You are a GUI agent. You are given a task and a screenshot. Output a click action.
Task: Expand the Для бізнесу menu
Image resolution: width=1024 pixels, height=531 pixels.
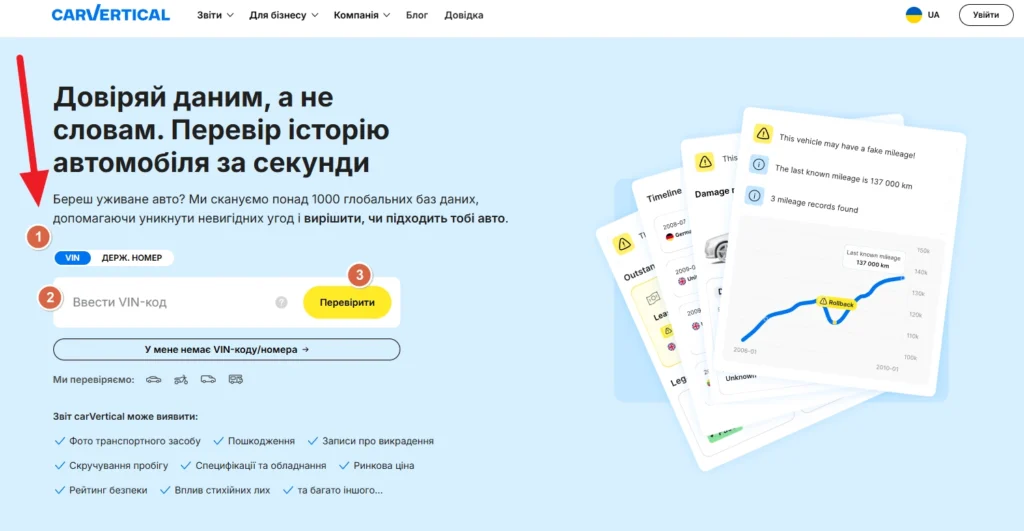[x=283, y=15]
